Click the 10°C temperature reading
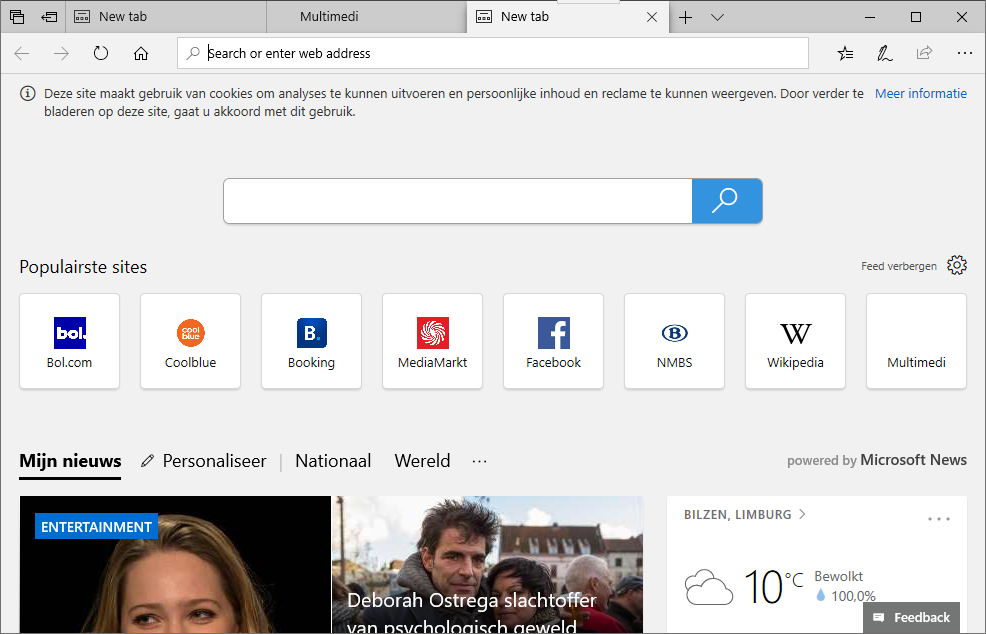The height and width of the screenshot is (634, 986). pos(773,587)
